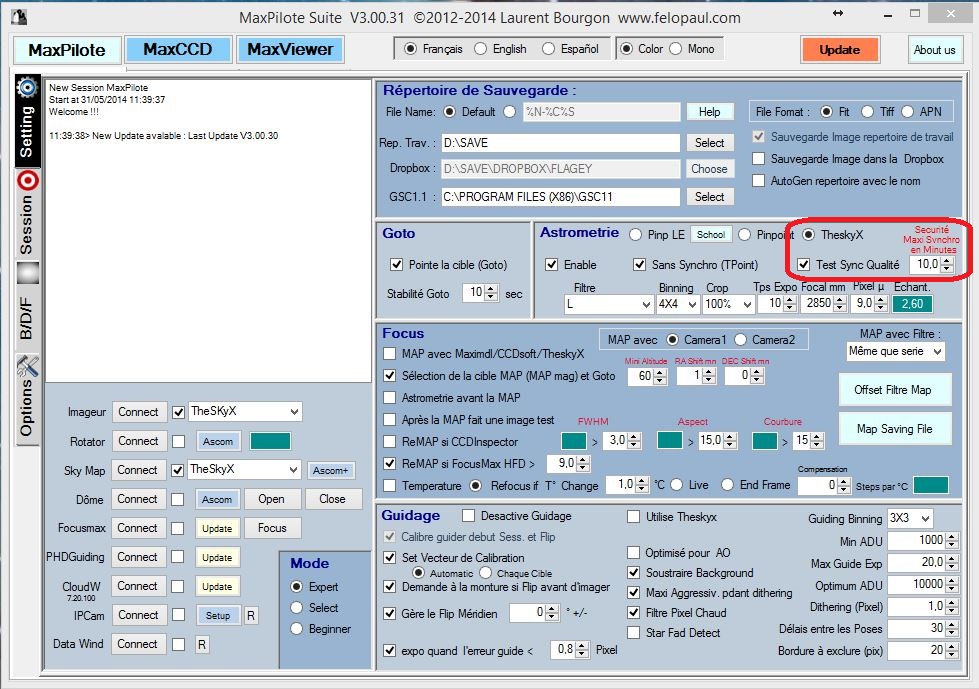
Task: Enable Star Fad Detect
Action: [633, 632]
